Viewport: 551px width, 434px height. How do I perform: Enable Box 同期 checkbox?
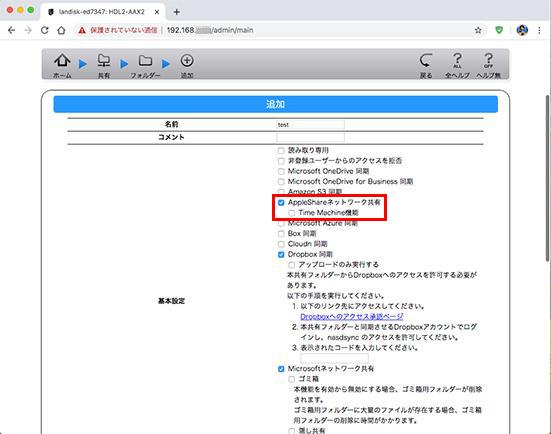(281, 234)
